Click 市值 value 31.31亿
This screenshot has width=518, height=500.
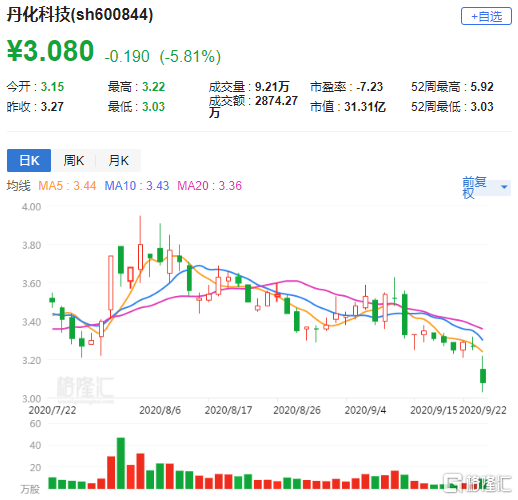coord(365,107)
